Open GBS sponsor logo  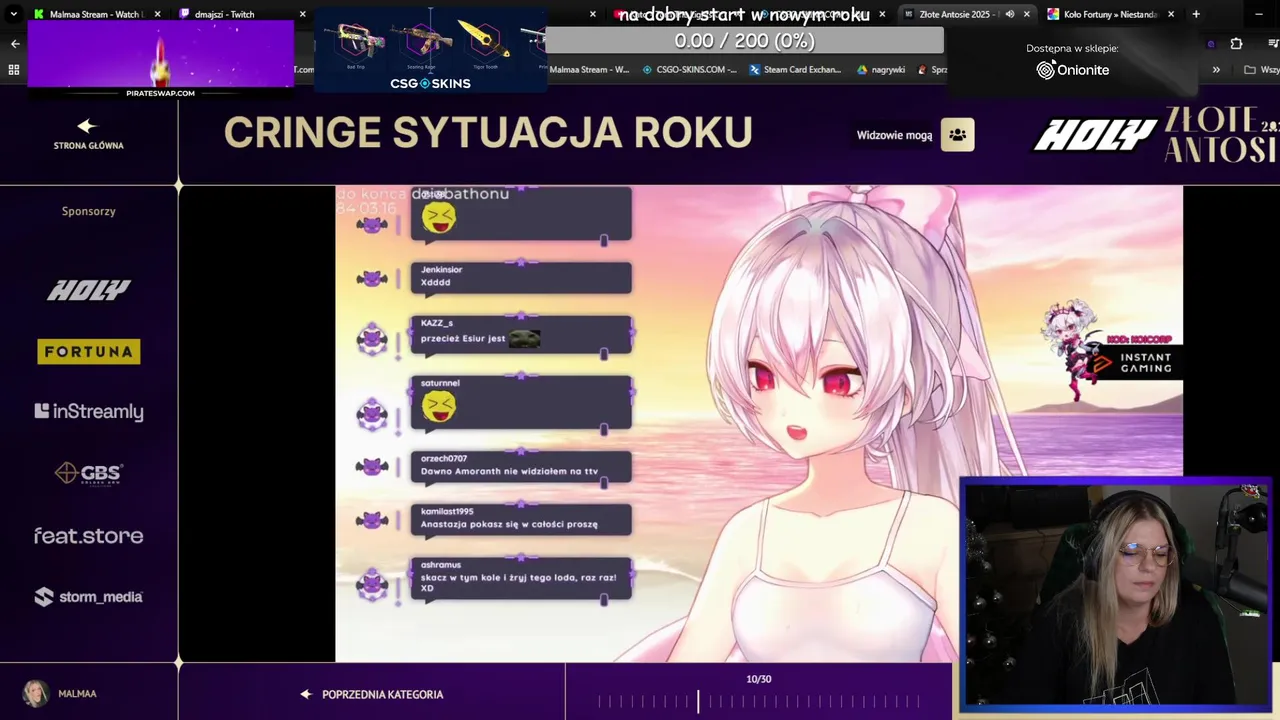[x=89, y=473]
